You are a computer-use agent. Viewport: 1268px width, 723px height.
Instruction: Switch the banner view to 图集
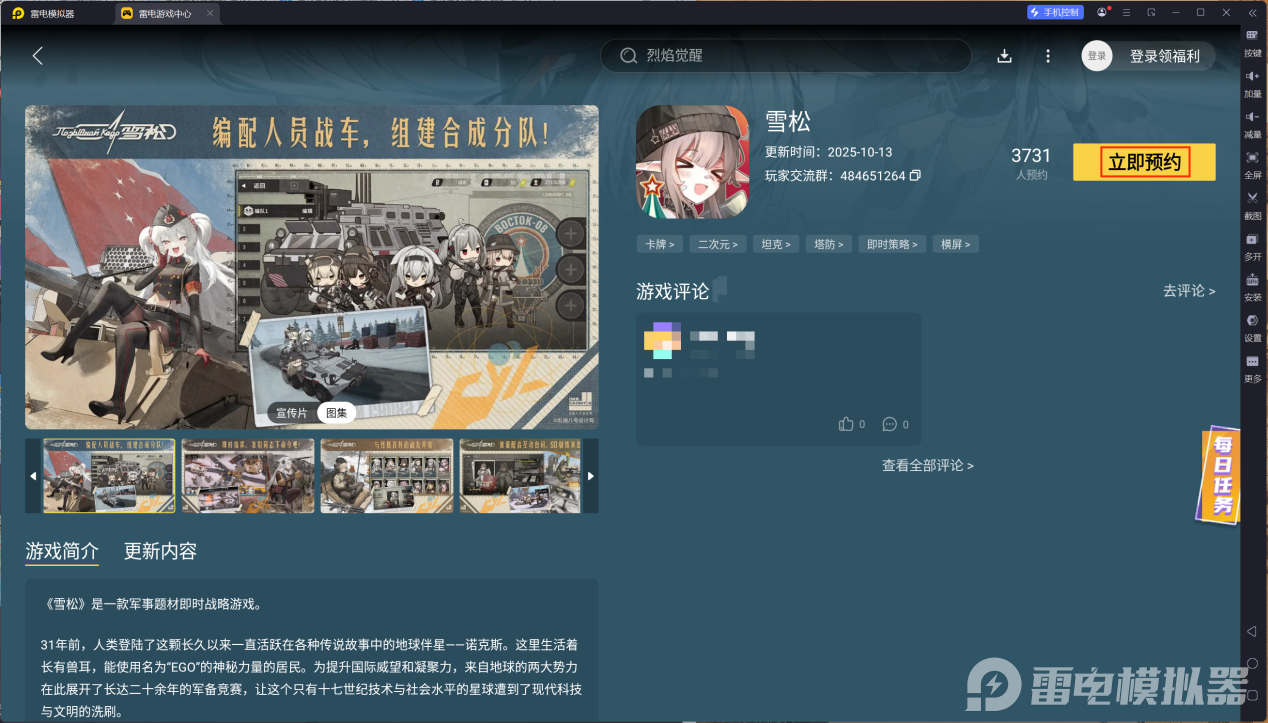tap(336, 412)
